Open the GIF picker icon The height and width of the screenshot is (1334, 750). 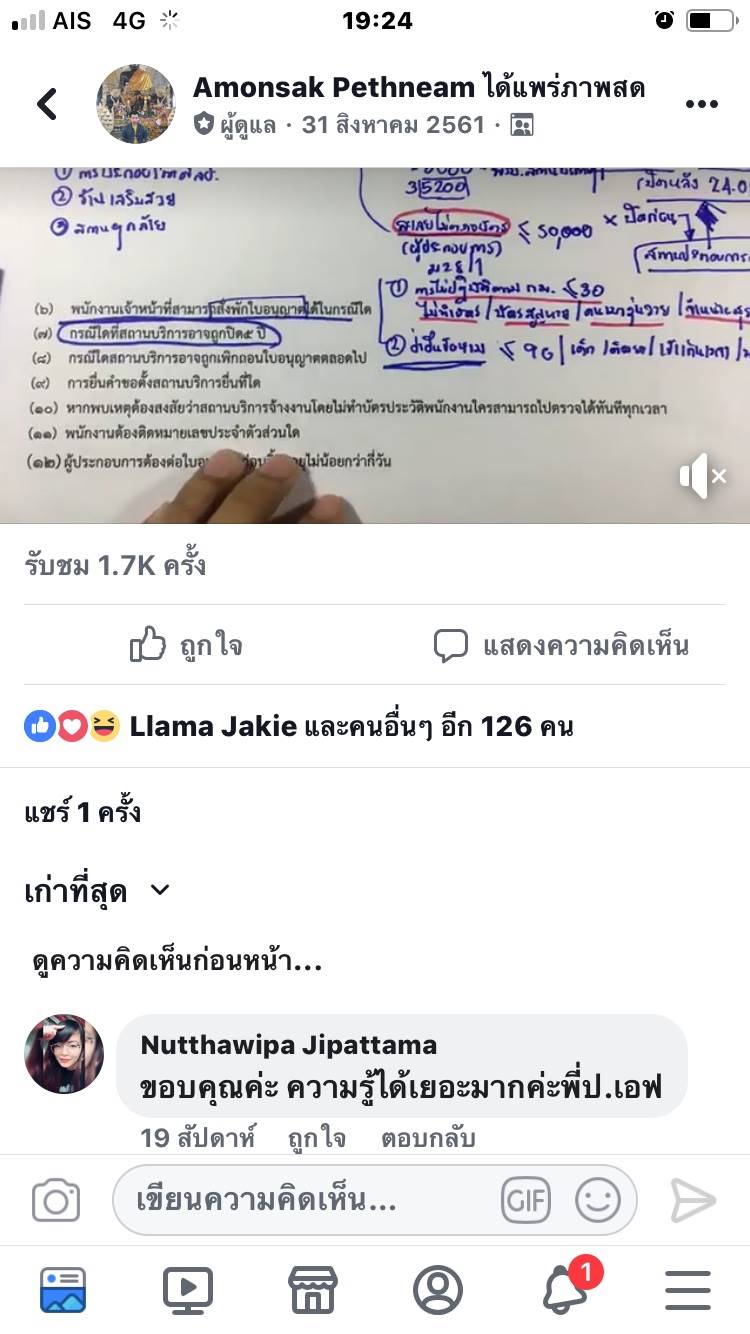point(526,1200)
